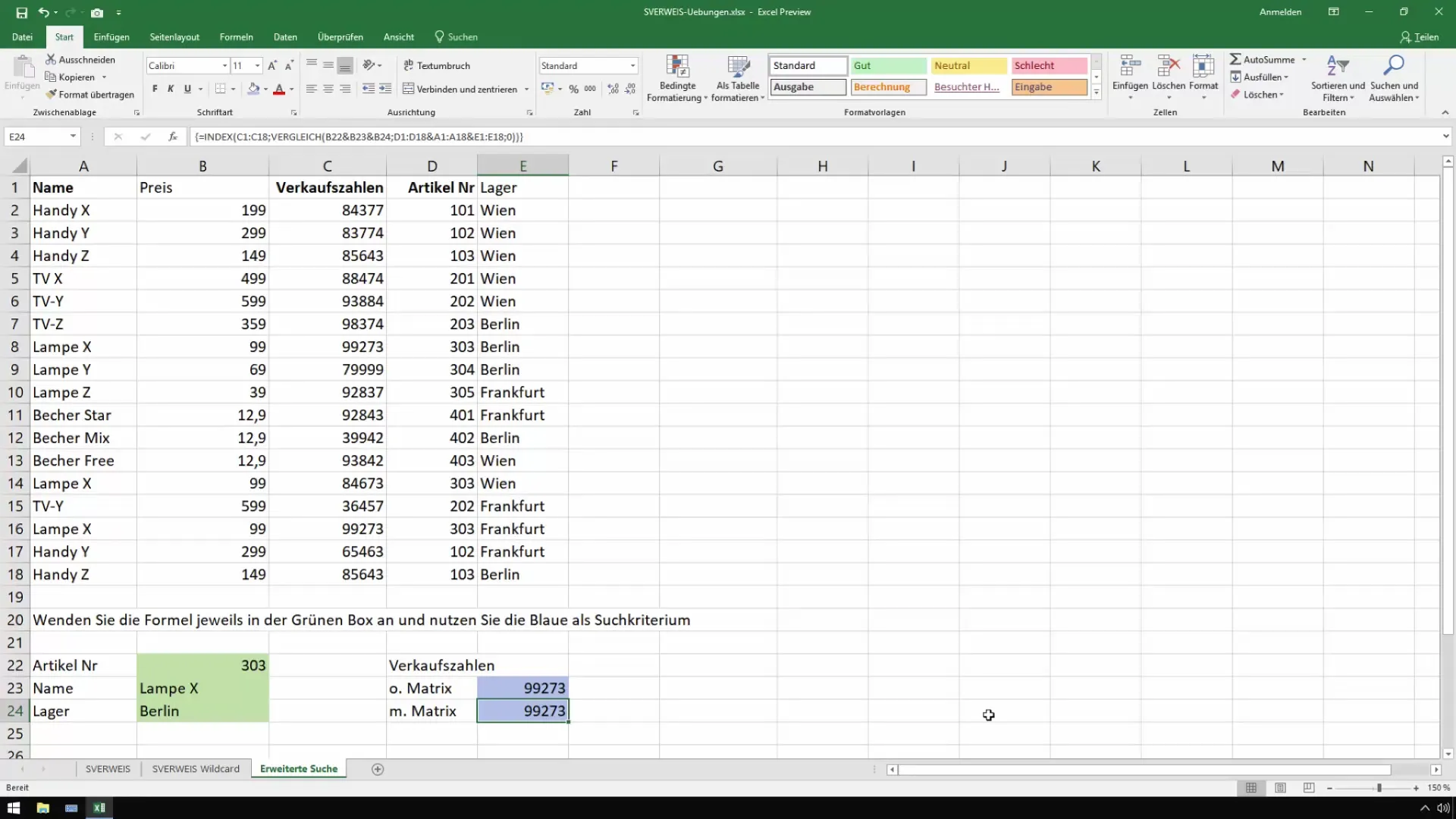Screen dimensions: 1456x819
Task: Apply red font color
Action: pos(279,89)
